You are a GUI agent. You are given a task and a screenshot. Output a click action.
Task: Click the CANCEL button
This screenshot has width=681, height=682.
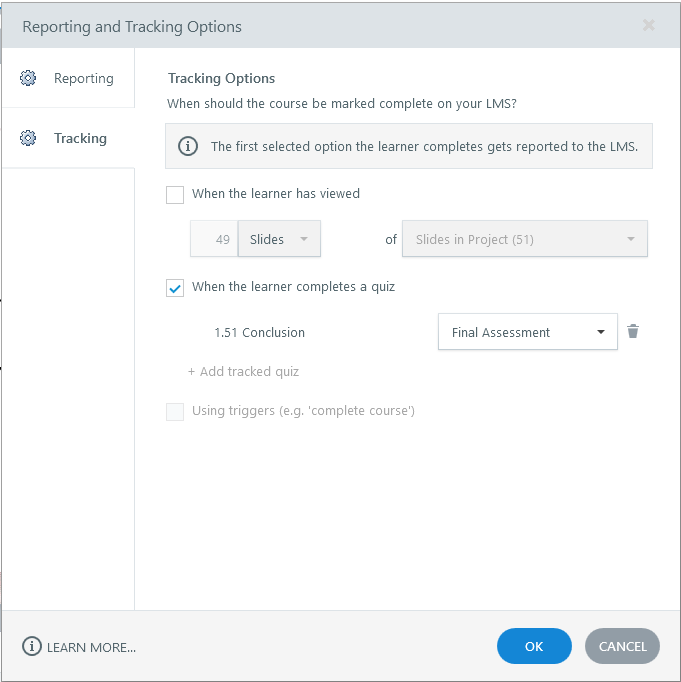click(622, 646)
